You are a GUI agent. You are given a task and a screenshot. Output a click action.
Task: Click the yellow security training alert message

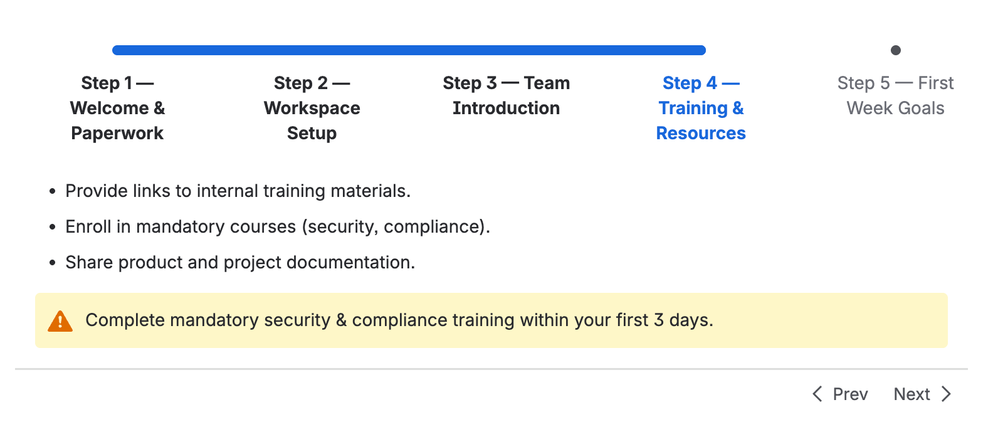[491, 321]
